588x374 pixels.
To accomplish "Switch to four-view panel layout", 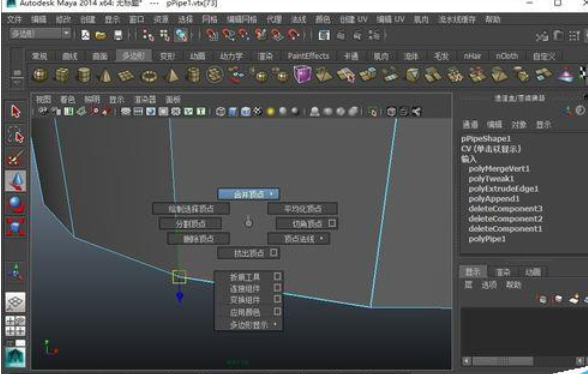I will tap(15, 326).
